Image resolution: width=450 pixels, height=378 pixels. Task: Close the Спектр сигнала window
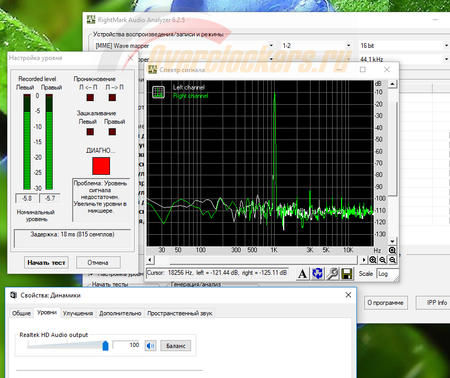pyautogui.click(x=387, y=70)
